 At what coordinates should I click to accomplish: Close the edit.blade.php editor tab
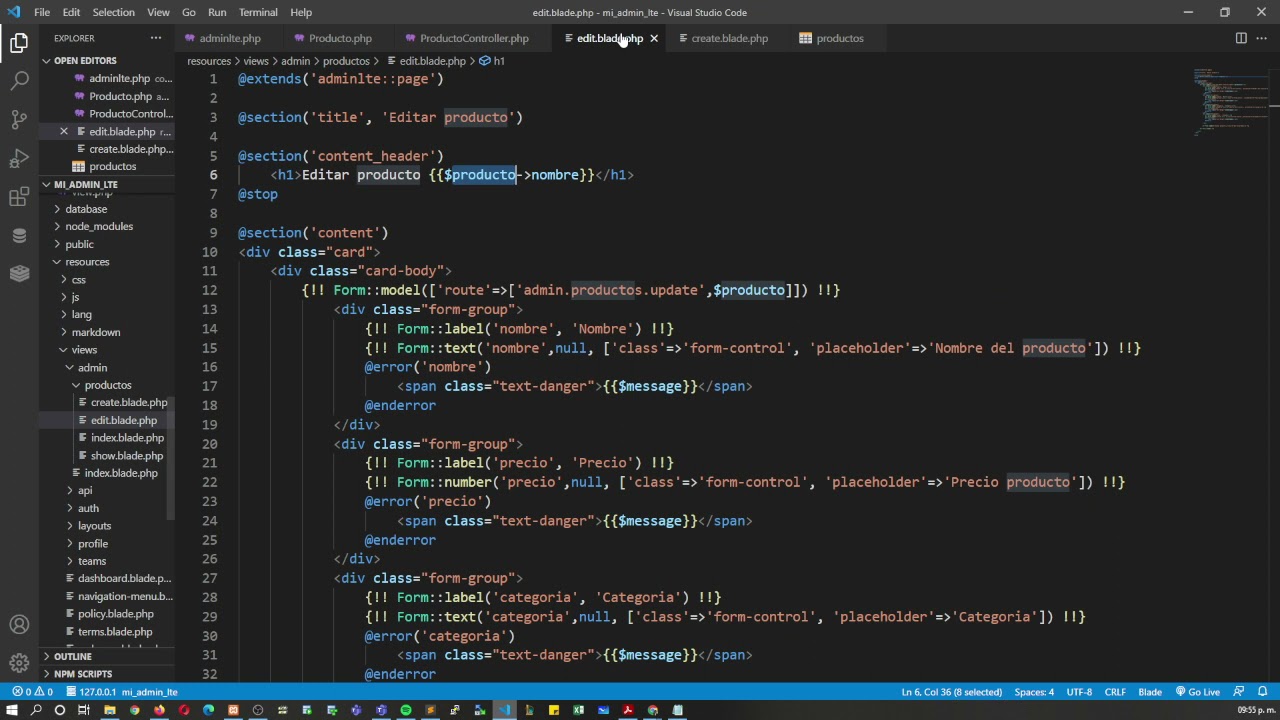654,38
